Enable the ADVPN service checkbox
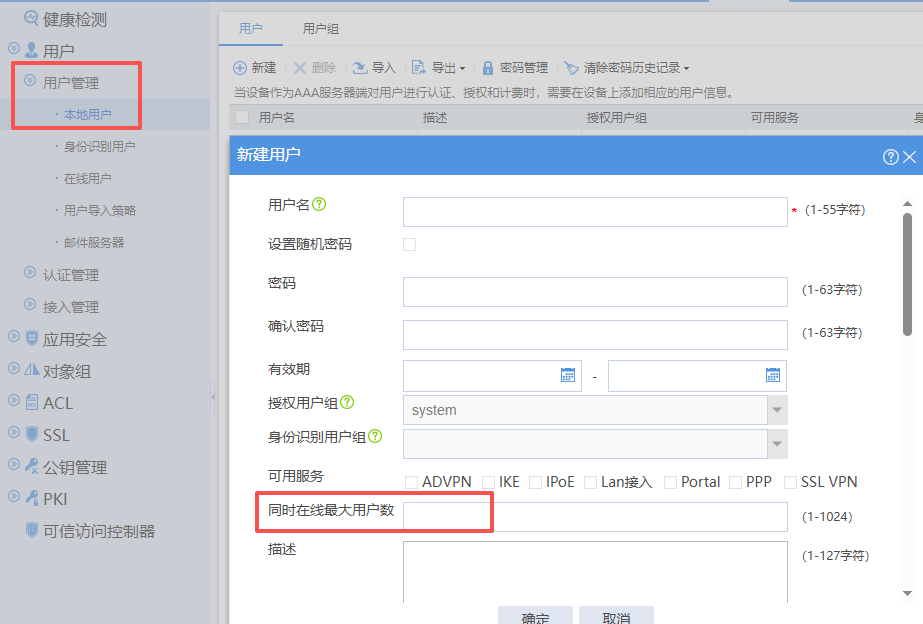923x624 pixels. (x=411, y=483)
